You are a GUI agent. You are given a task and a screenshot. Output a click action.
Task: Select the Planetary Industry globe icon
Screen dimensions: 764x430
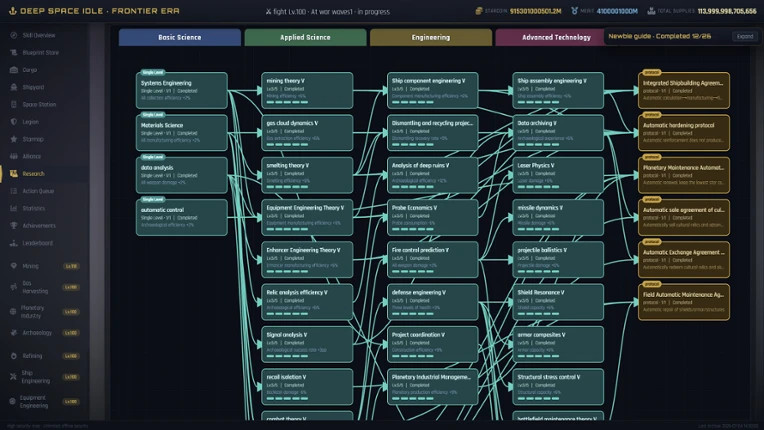13,312
